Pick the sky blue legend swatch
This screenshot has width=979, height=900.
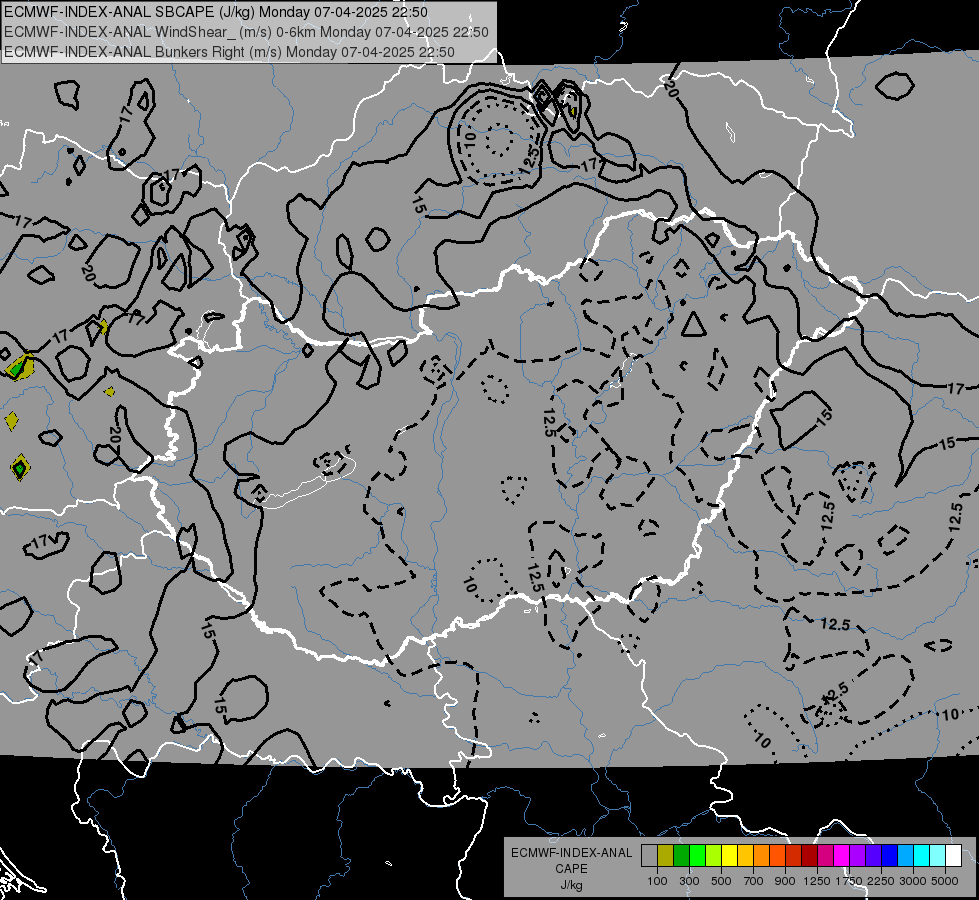(x=905, y=856)
